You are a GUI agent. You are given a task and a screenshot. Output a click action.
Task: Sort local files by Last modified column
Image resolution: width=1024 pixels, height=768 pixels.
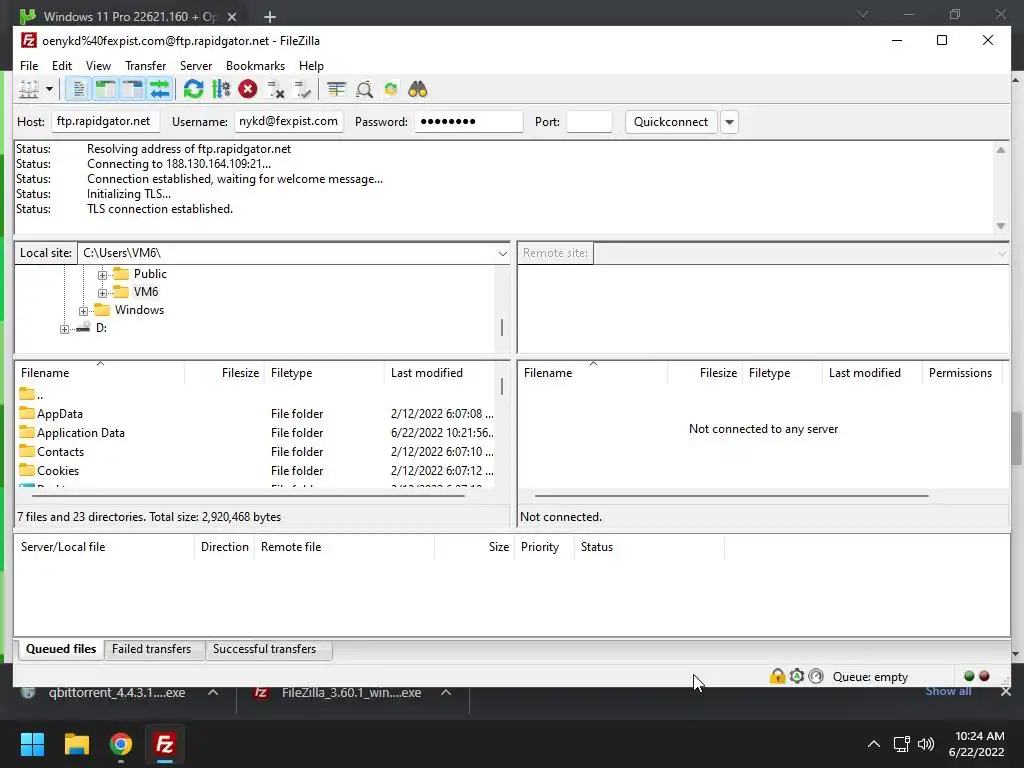coord(439,373)
